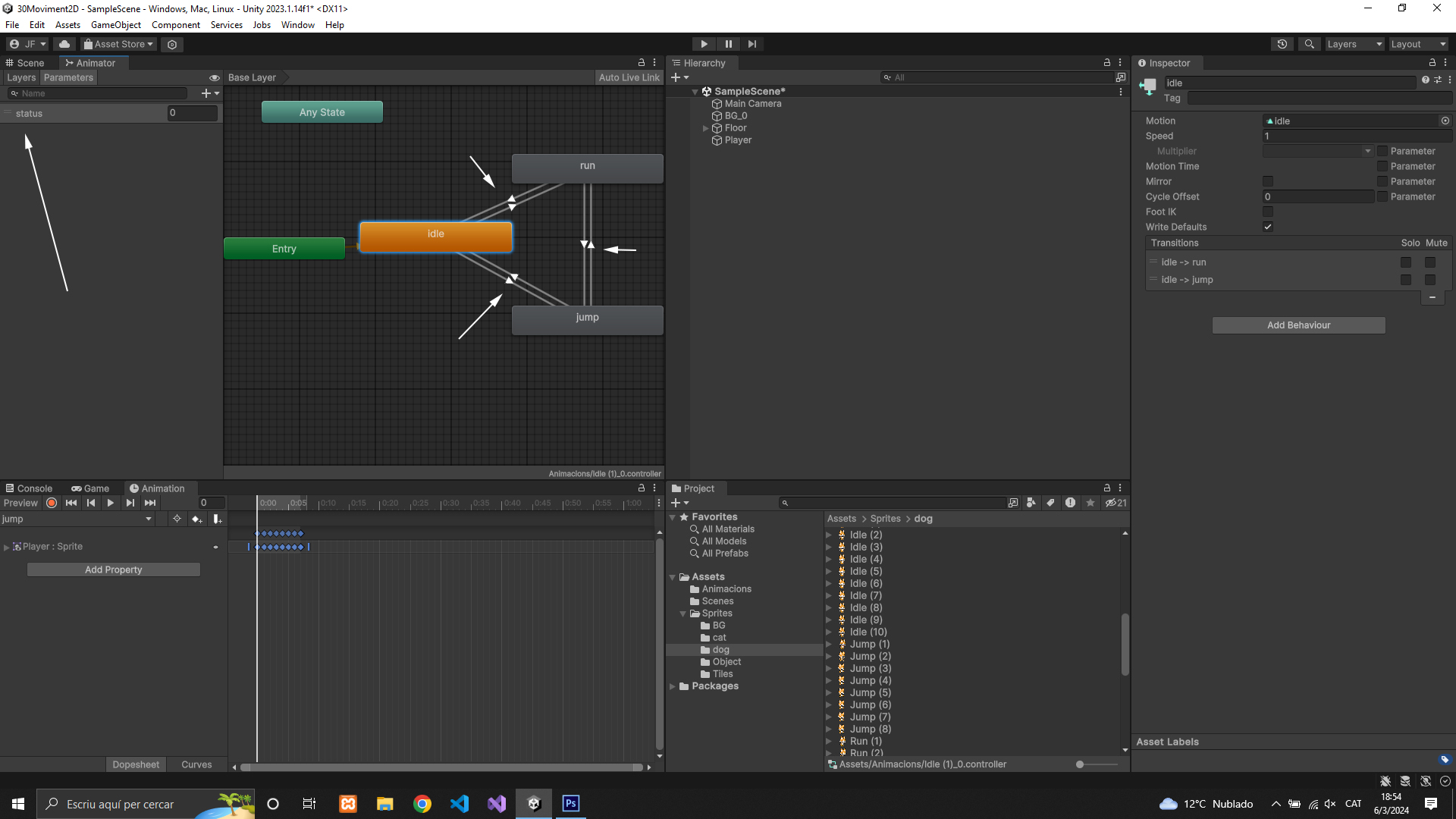Toggle Animator layer visibility eye icon
The image size is (1456, 819).
point(215,77)
